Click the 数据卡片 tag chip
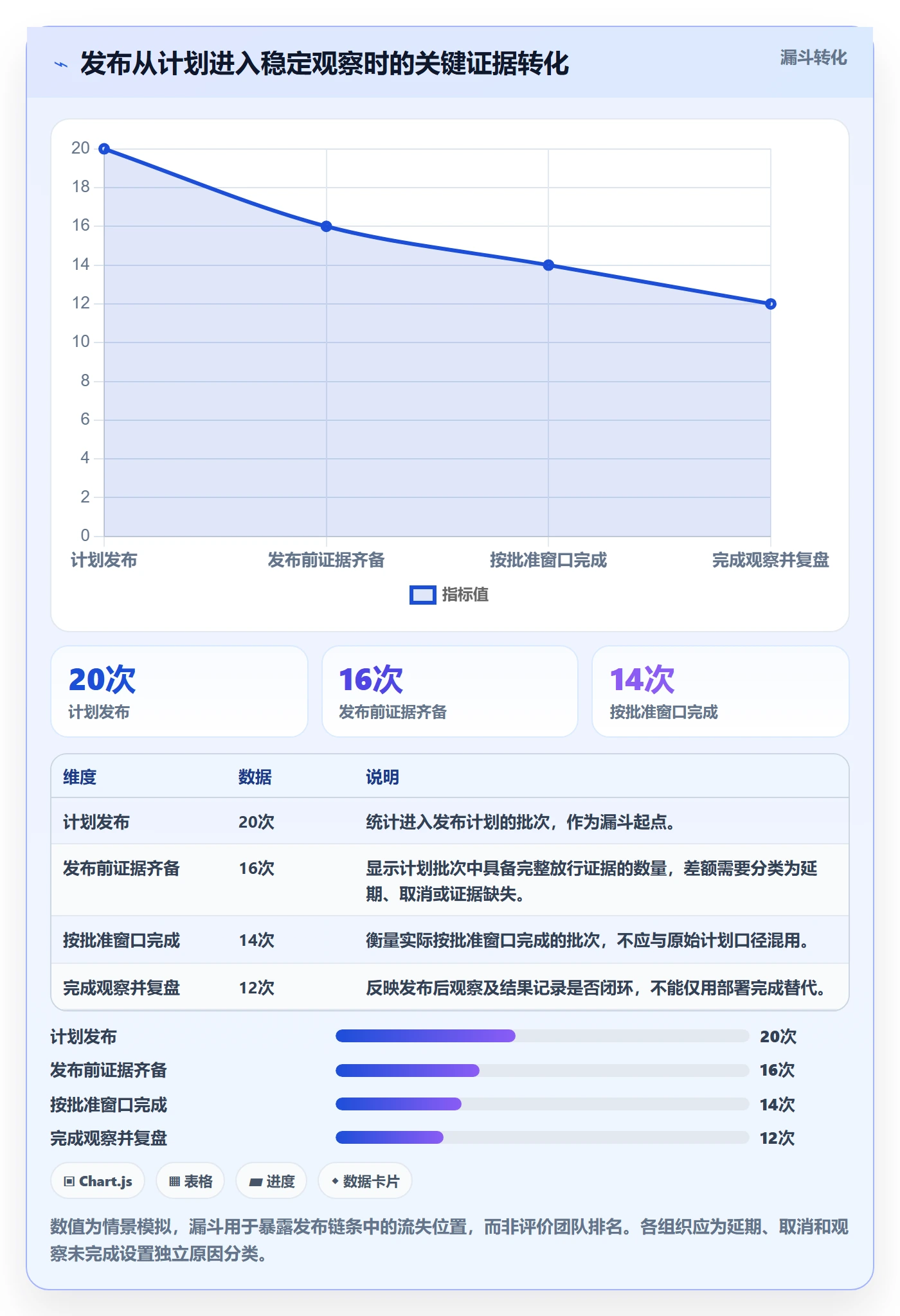Viewport: 900px width, 1316px height. (365, 1181)
